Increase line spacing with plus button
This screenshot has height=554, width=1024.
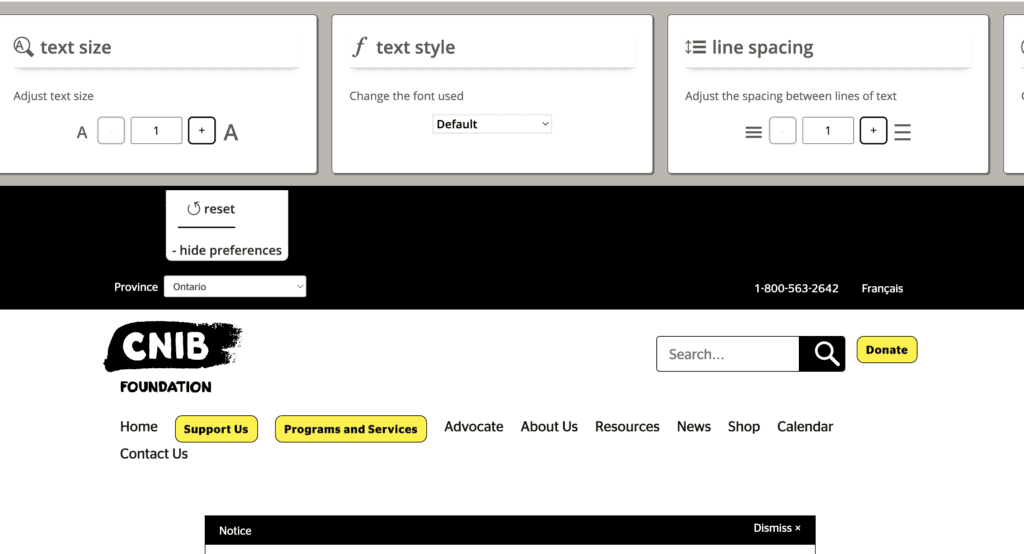[873, 131]
